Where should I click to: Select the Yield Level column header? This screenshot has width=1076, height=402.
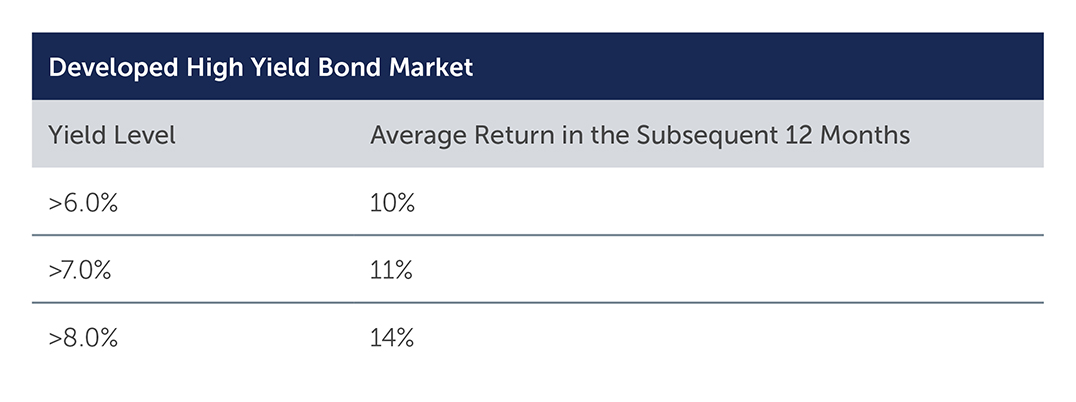[112, 134]
